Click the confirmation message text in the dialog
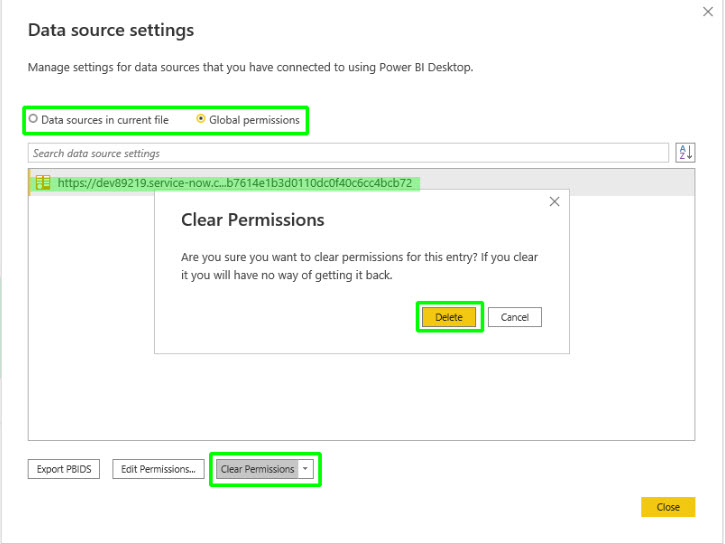The height and width of the screenshot is (544, 725). pos(359,266)
